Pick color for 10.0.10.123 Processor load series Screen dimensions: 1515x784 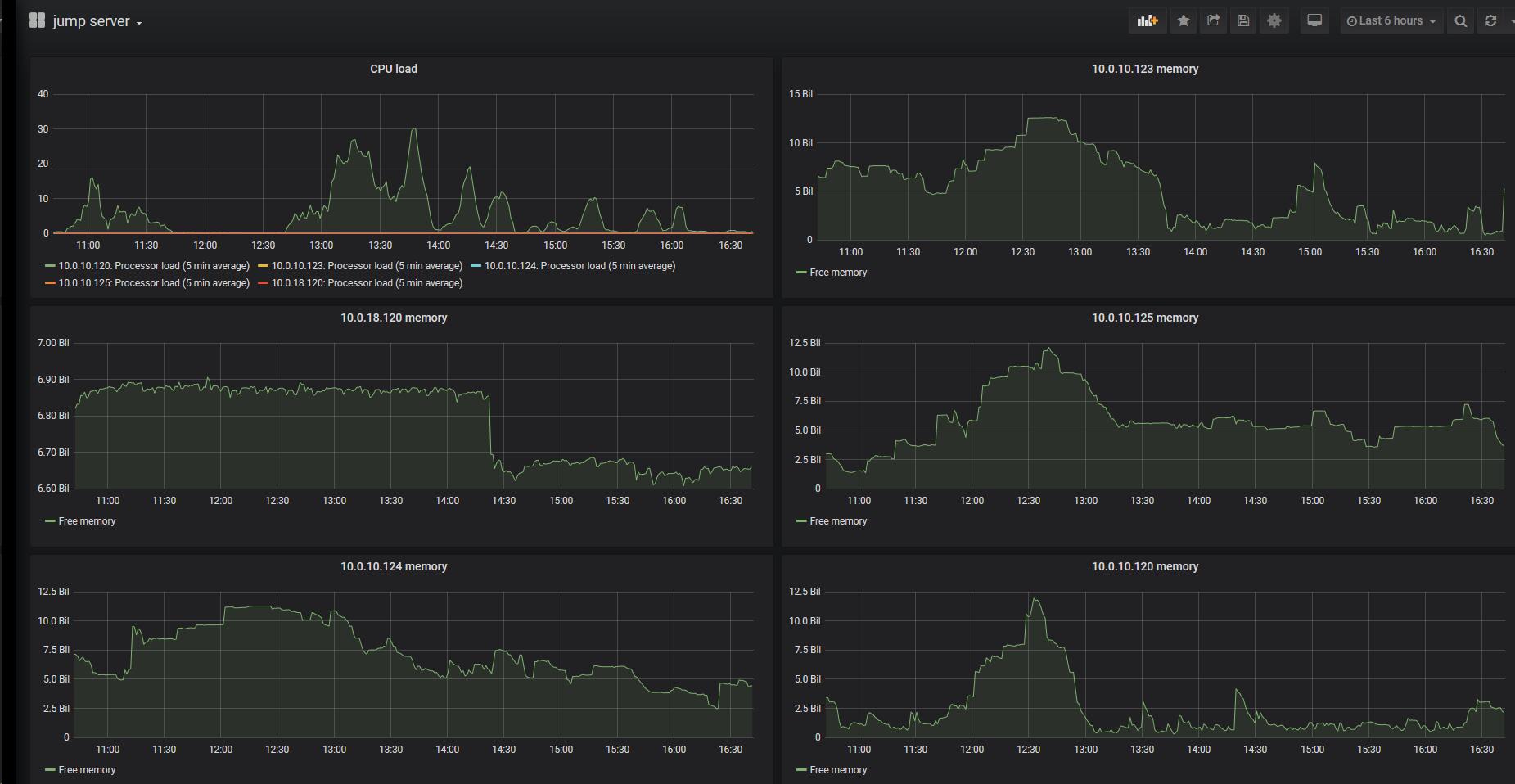(x=263, y=266)
